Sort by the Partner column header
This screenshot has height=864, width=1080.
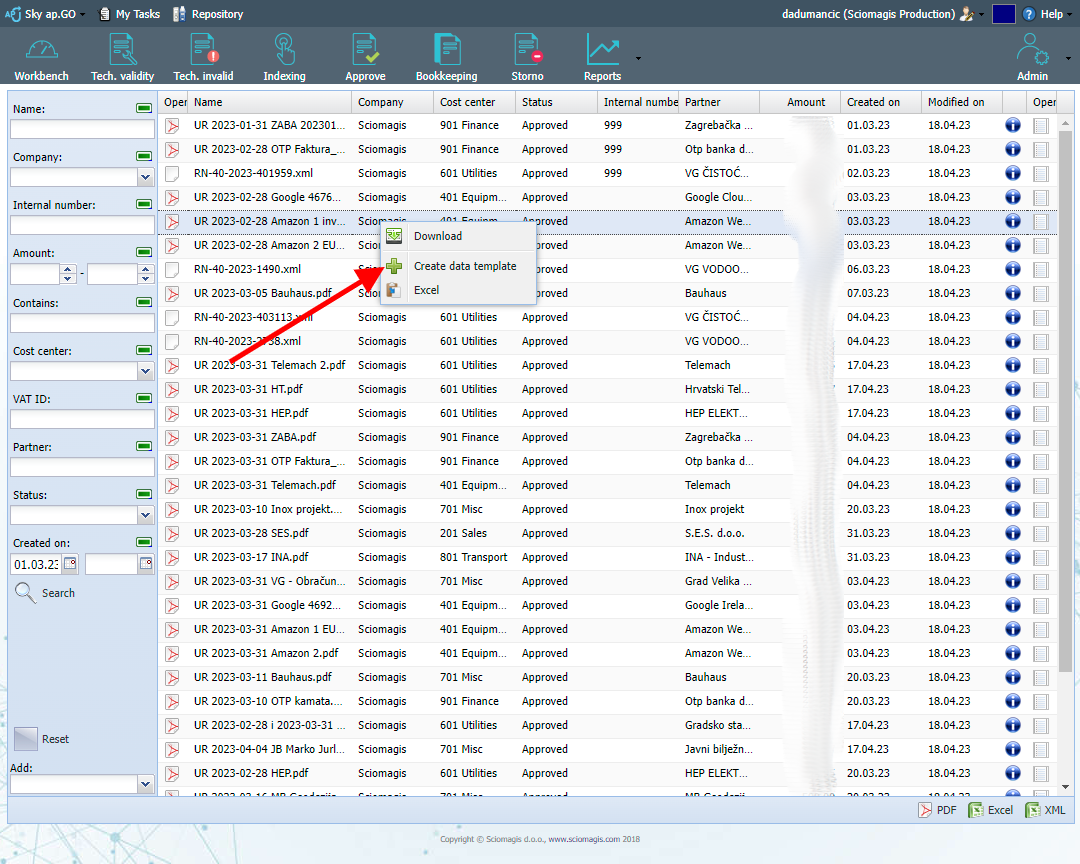719,102
